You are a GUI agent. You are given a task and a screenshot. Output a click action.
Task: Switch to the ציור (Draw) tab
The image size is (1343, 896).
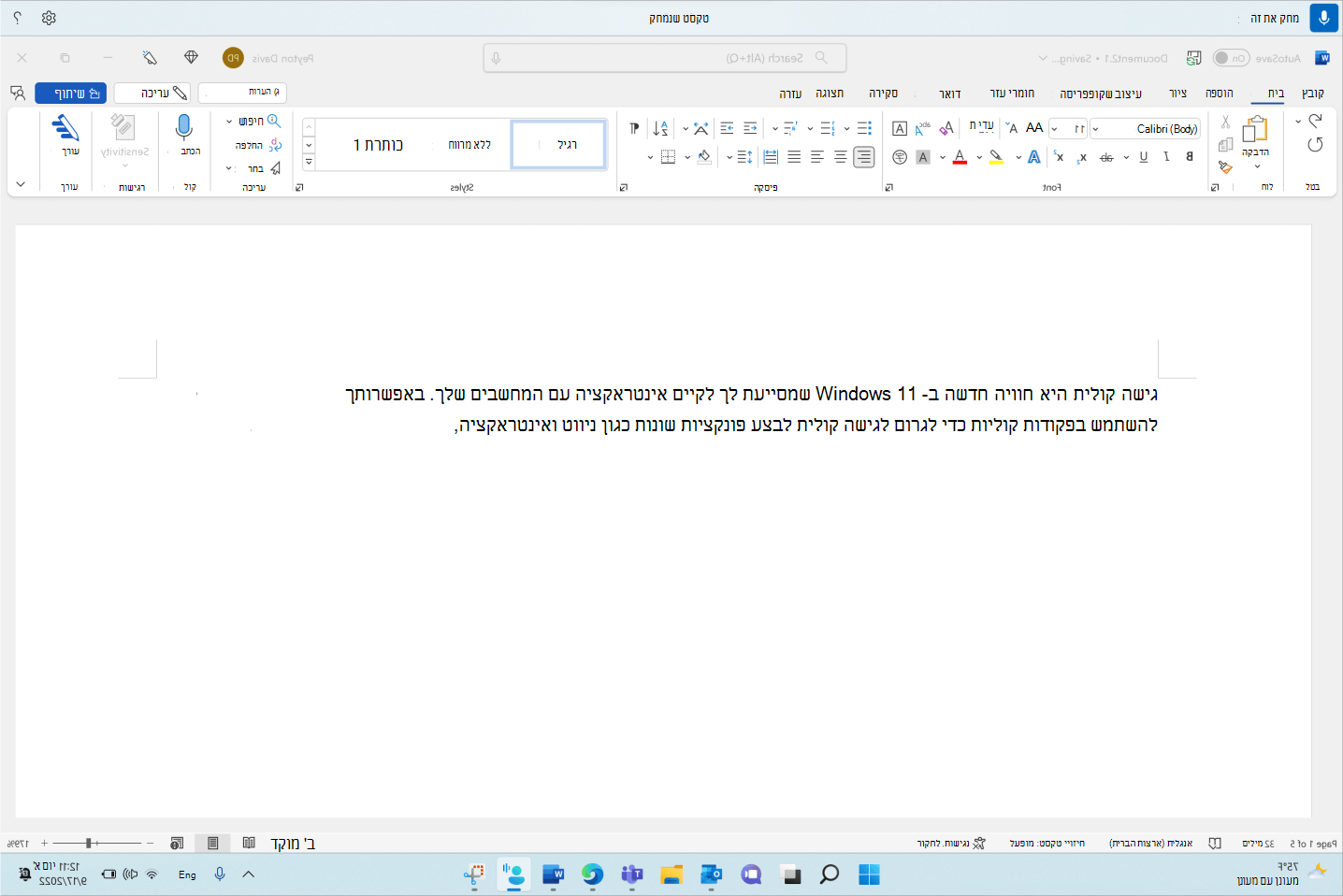pyautogui.click(x=1178, y=94)
